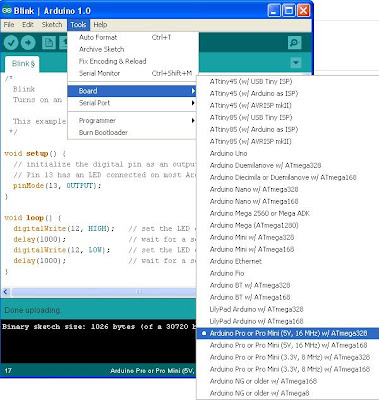Click the void setup() line
Image resolution: width=379 pixels, height=400 pixels.
[35, 154]
